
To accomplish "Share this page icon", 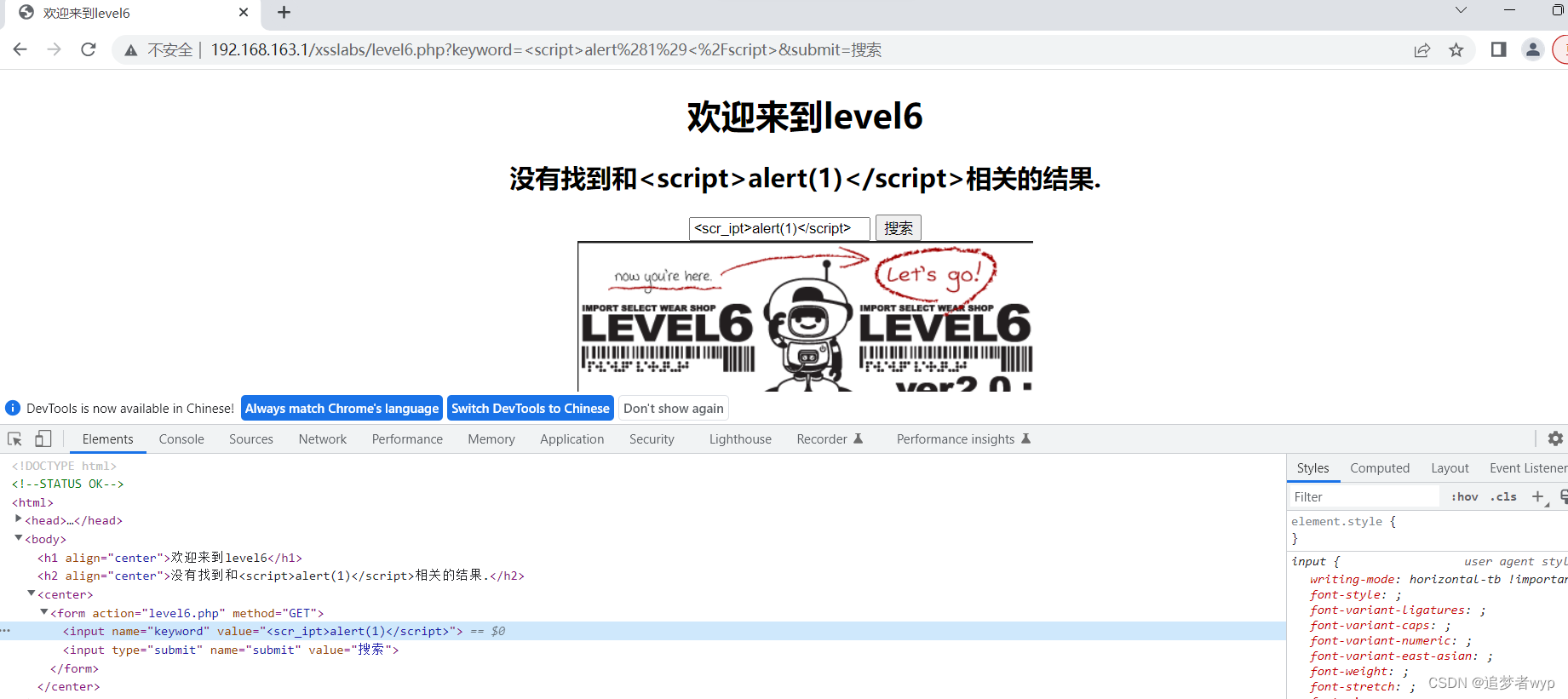I will point(1422,50).
